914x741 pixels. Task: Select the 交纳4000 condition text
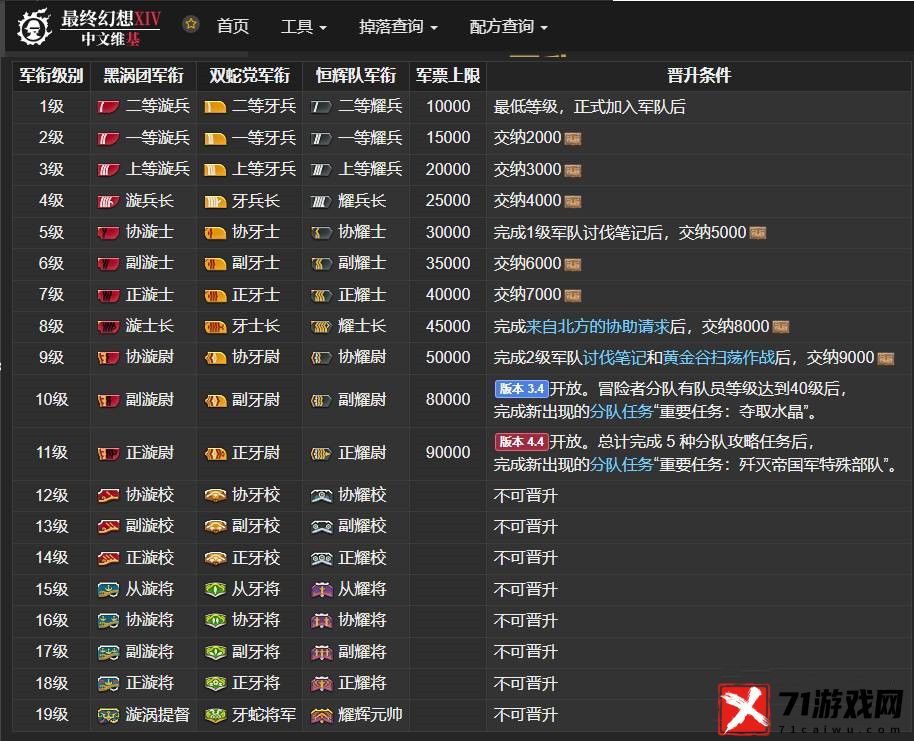click(528, 201)
